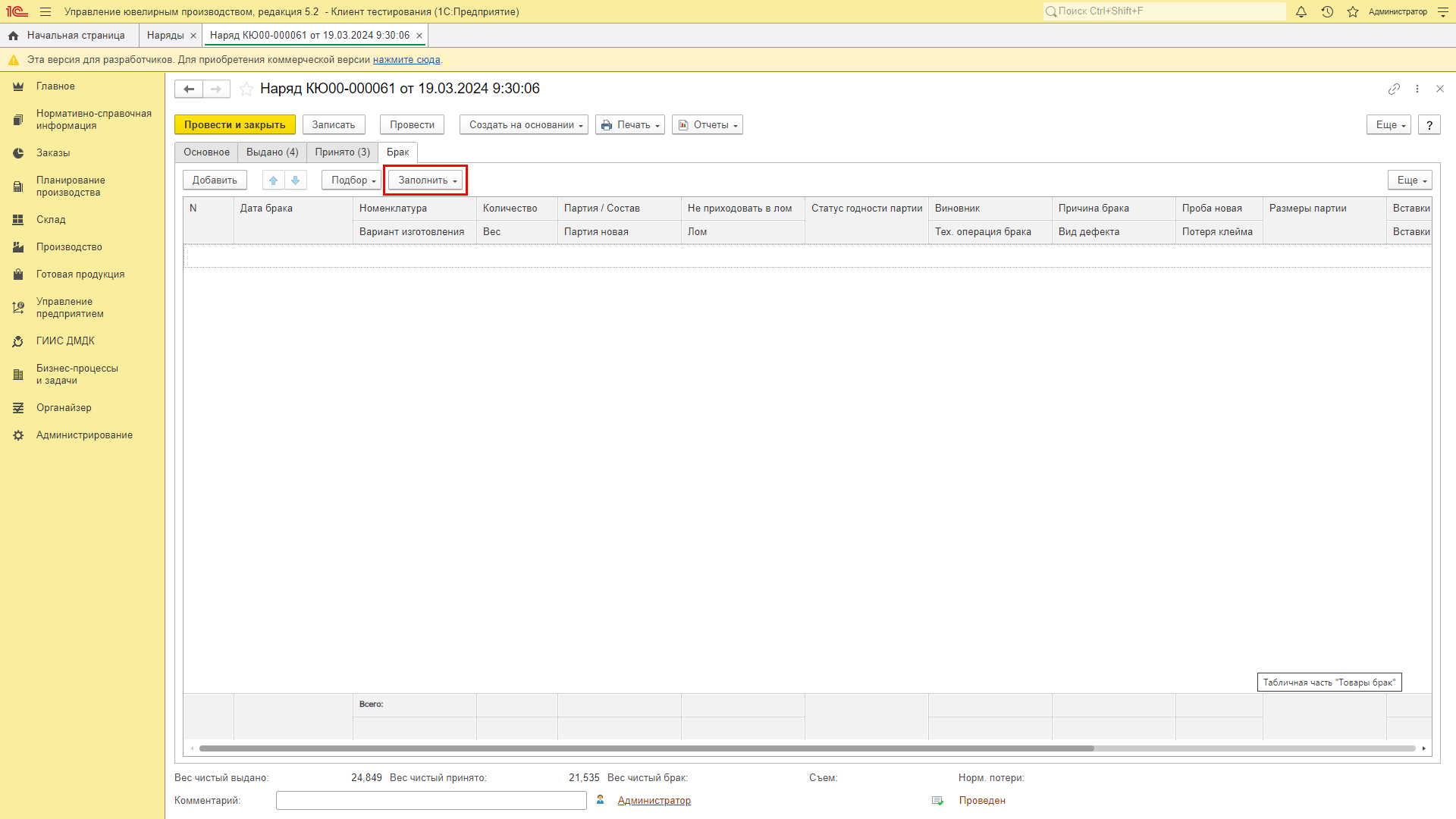The image size is (1456, 819).
Task: Click the user icon beside Администратор
Action: click(x=601, y=800)
